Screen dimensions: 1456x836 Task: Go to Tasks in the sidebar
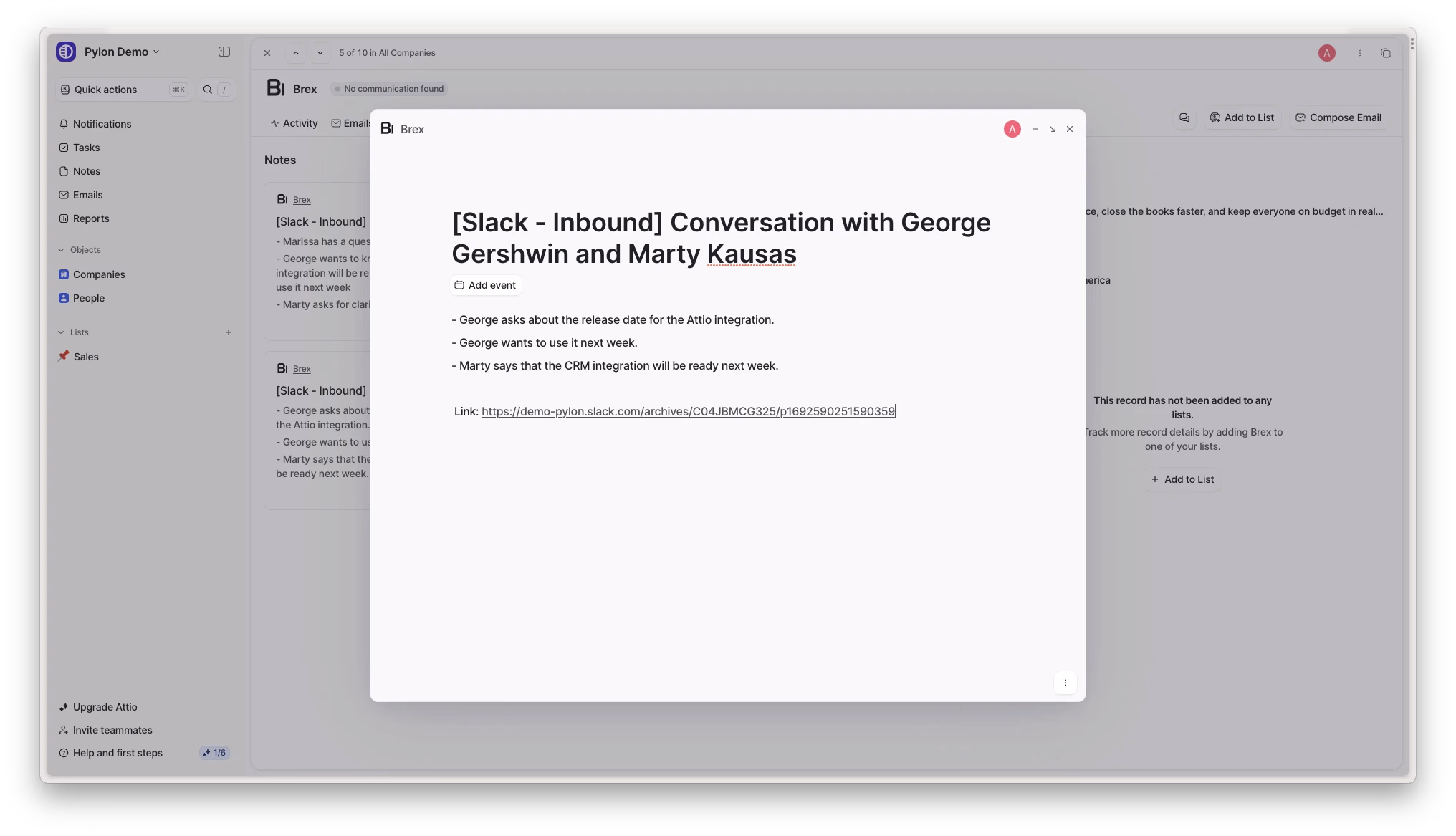point(86,148)
